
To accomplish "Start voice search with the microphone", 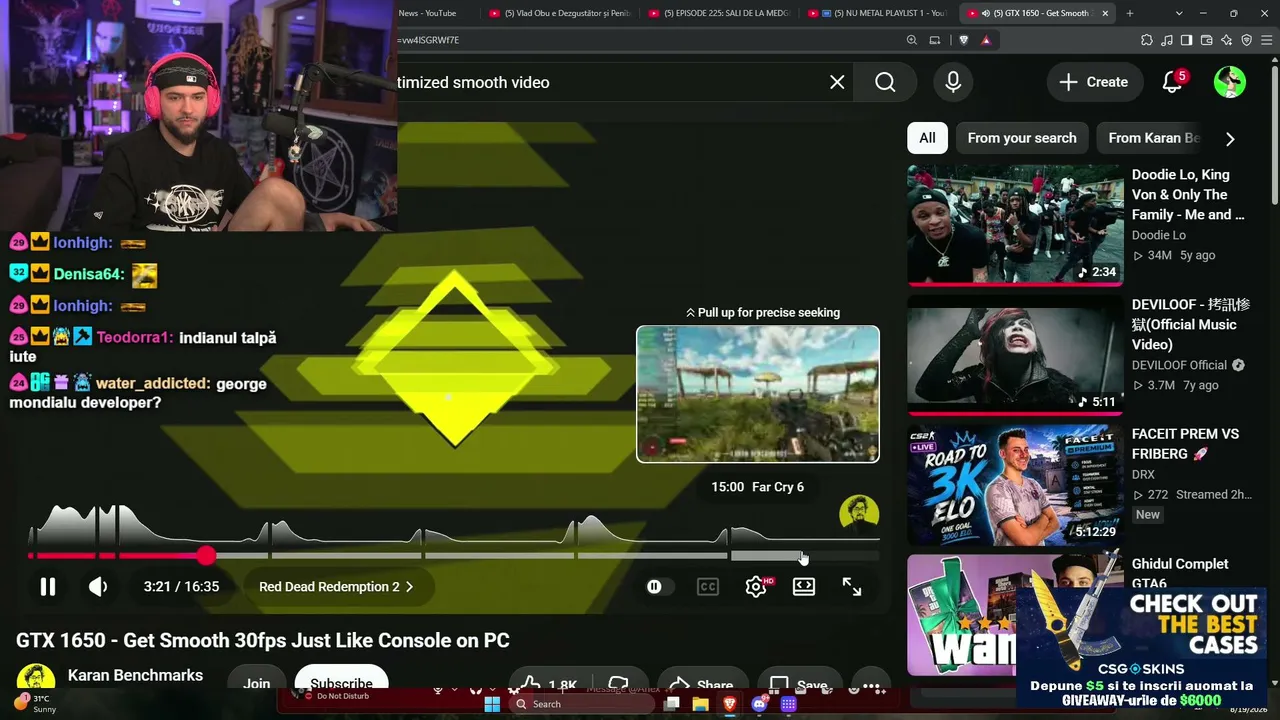I will coord(953,82).
